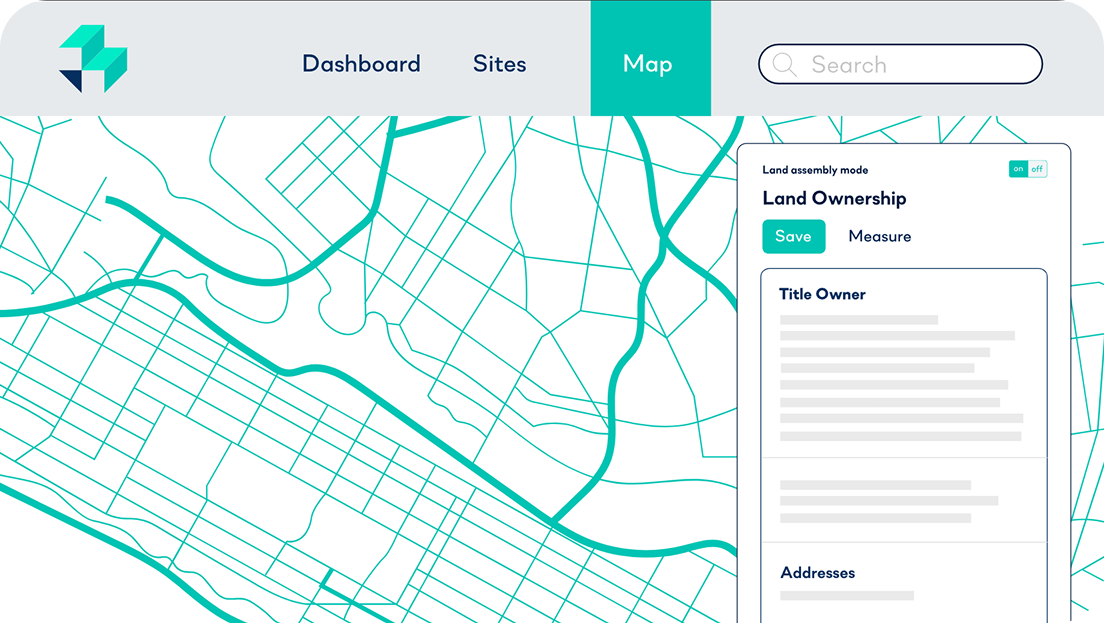Go to the Sites page
1104x624 pixels.
pos(499,64)
